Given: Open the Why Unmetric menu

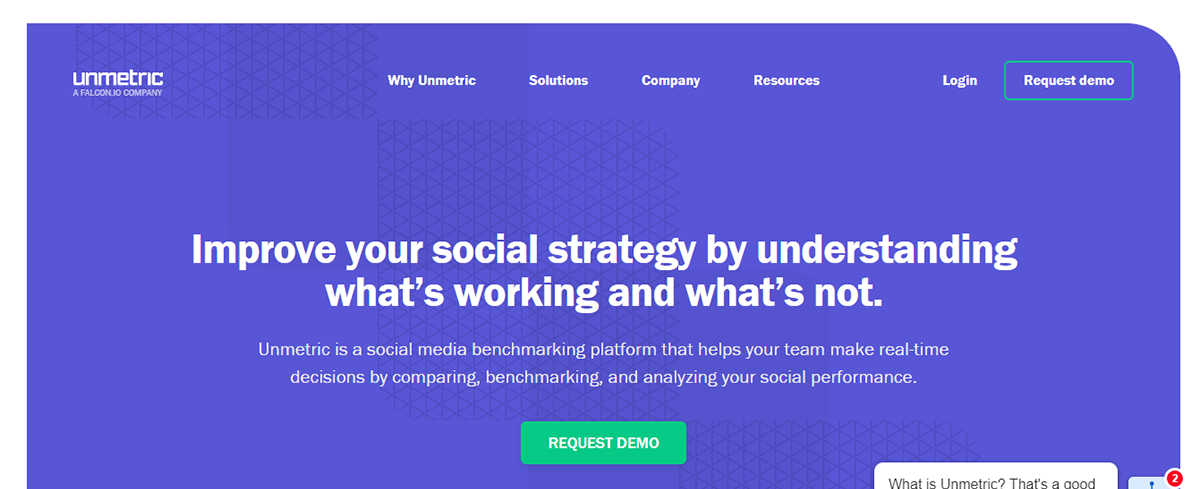Looking at the screenshot, I should 432,81.
